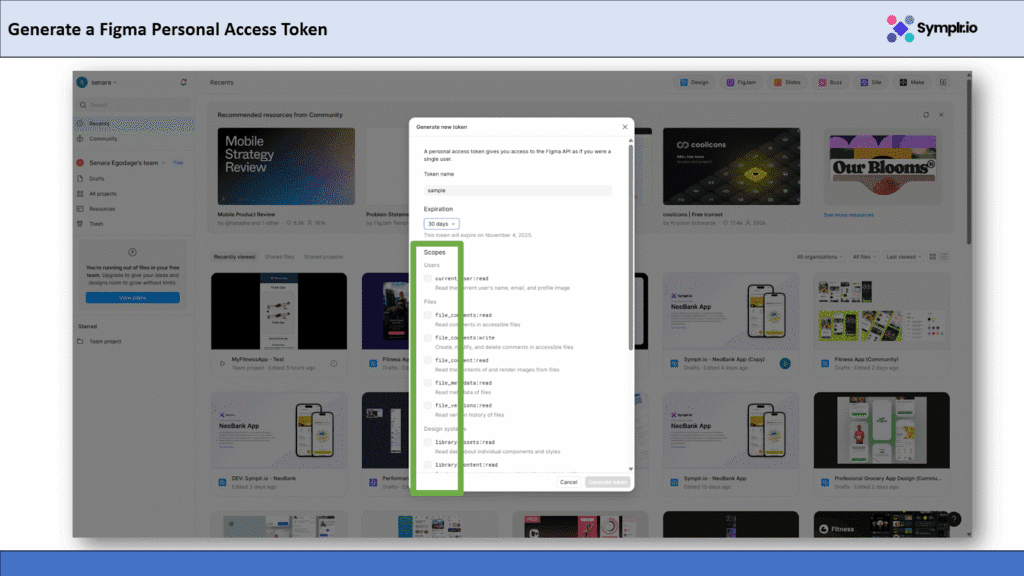The image size is (1024, 576).
Task: Switch to list view layout
Action: click(x=944, y=257)
